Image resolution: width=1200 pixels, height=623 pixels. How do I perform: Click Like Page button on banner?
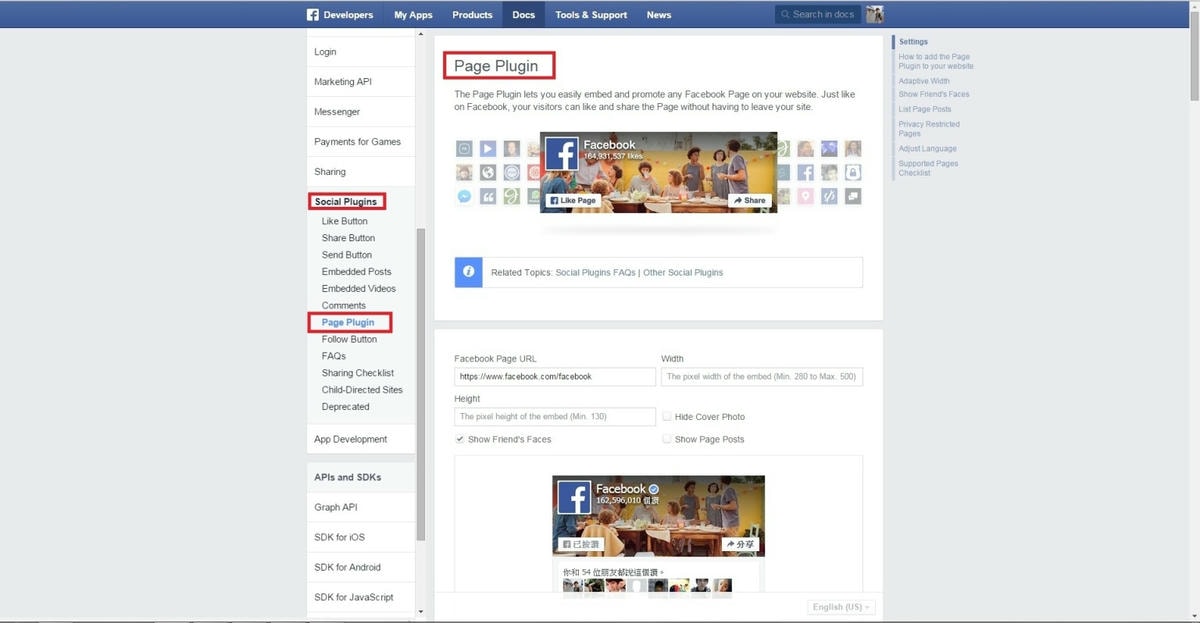coord(573,200)
